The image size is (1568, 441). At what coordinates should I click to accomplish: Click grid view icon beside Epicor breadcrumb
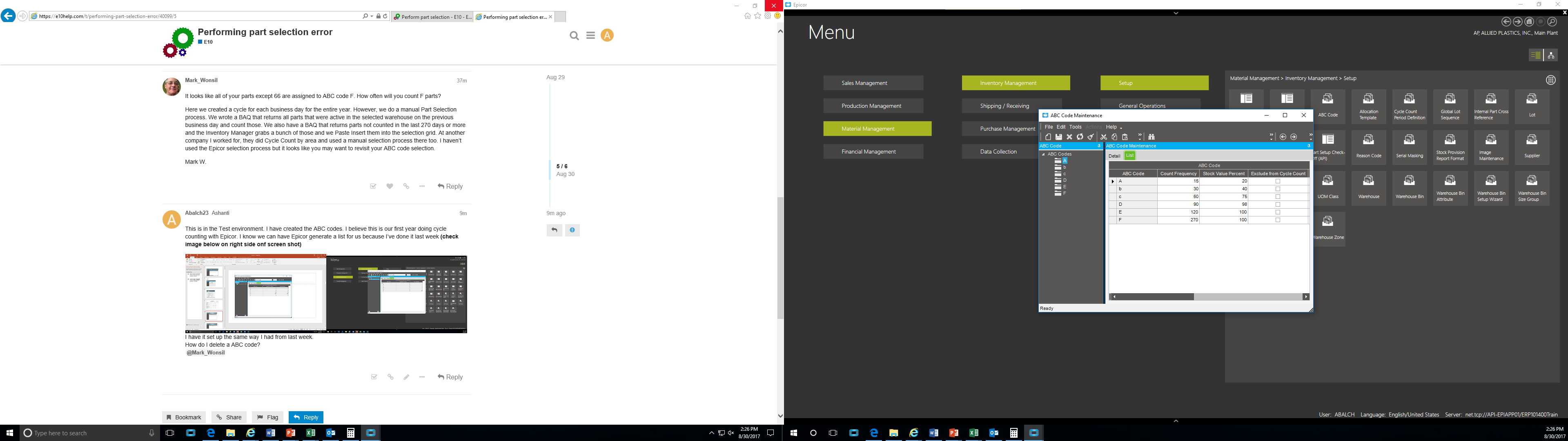(1550, 80)
